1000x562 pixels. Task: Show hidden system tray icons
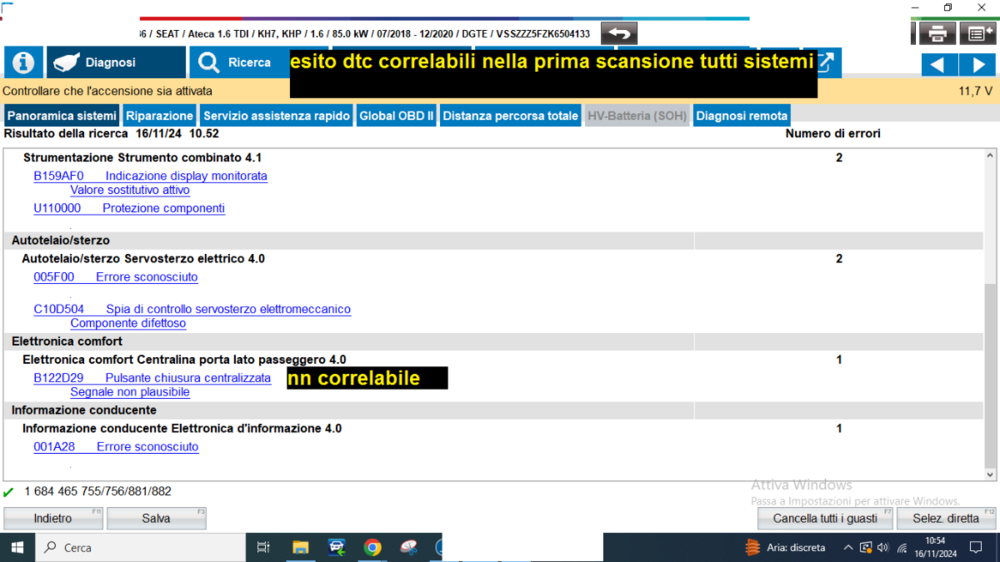click(x=848, y=547)
